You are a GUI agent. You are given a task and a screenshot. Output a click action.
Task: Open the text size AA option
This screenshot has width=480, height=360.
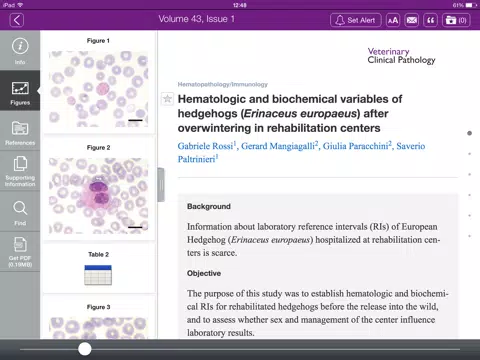pos(393,20)
